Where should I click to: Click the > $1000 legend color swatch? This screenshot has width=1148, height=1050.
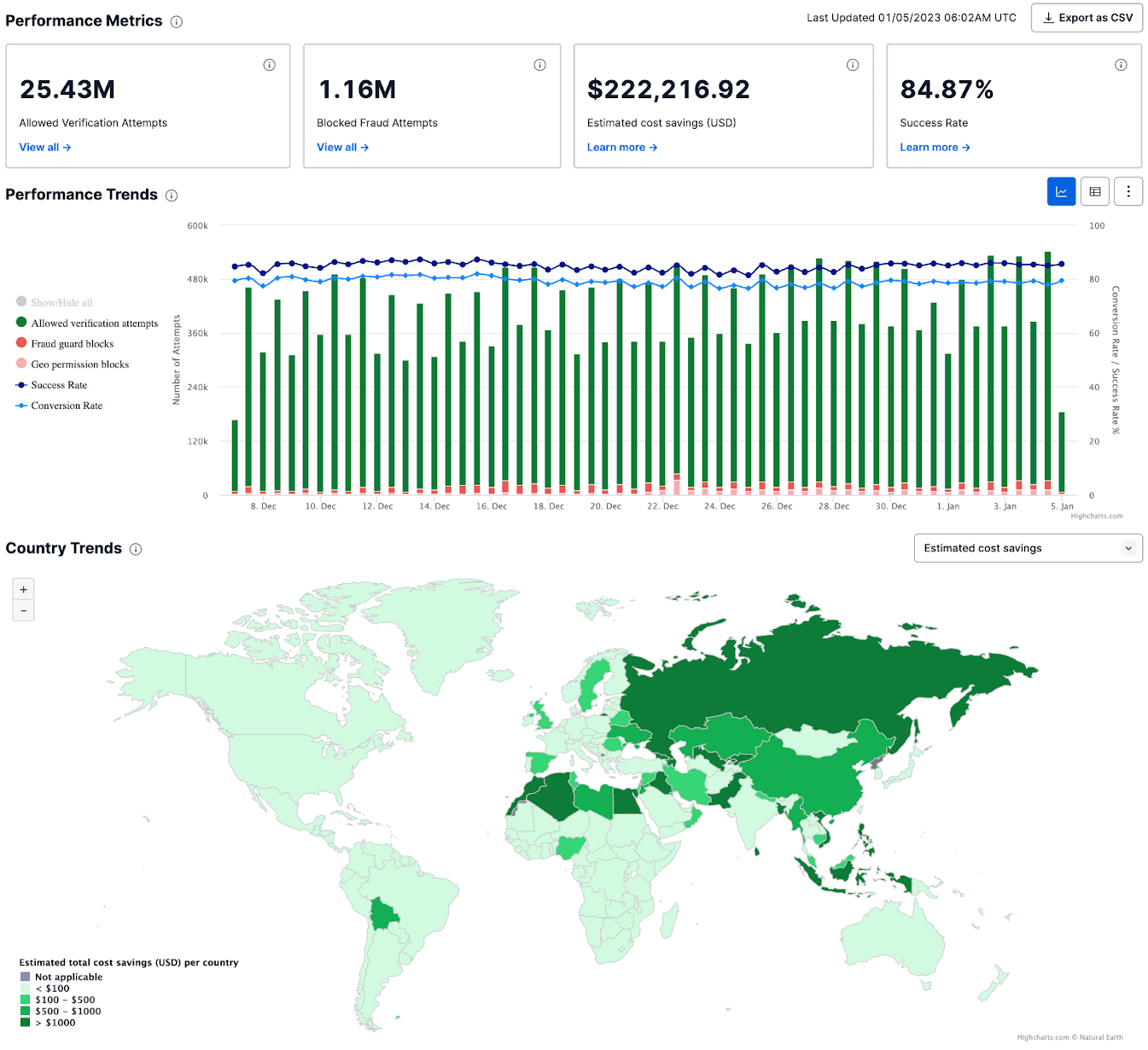[25, 1022]
